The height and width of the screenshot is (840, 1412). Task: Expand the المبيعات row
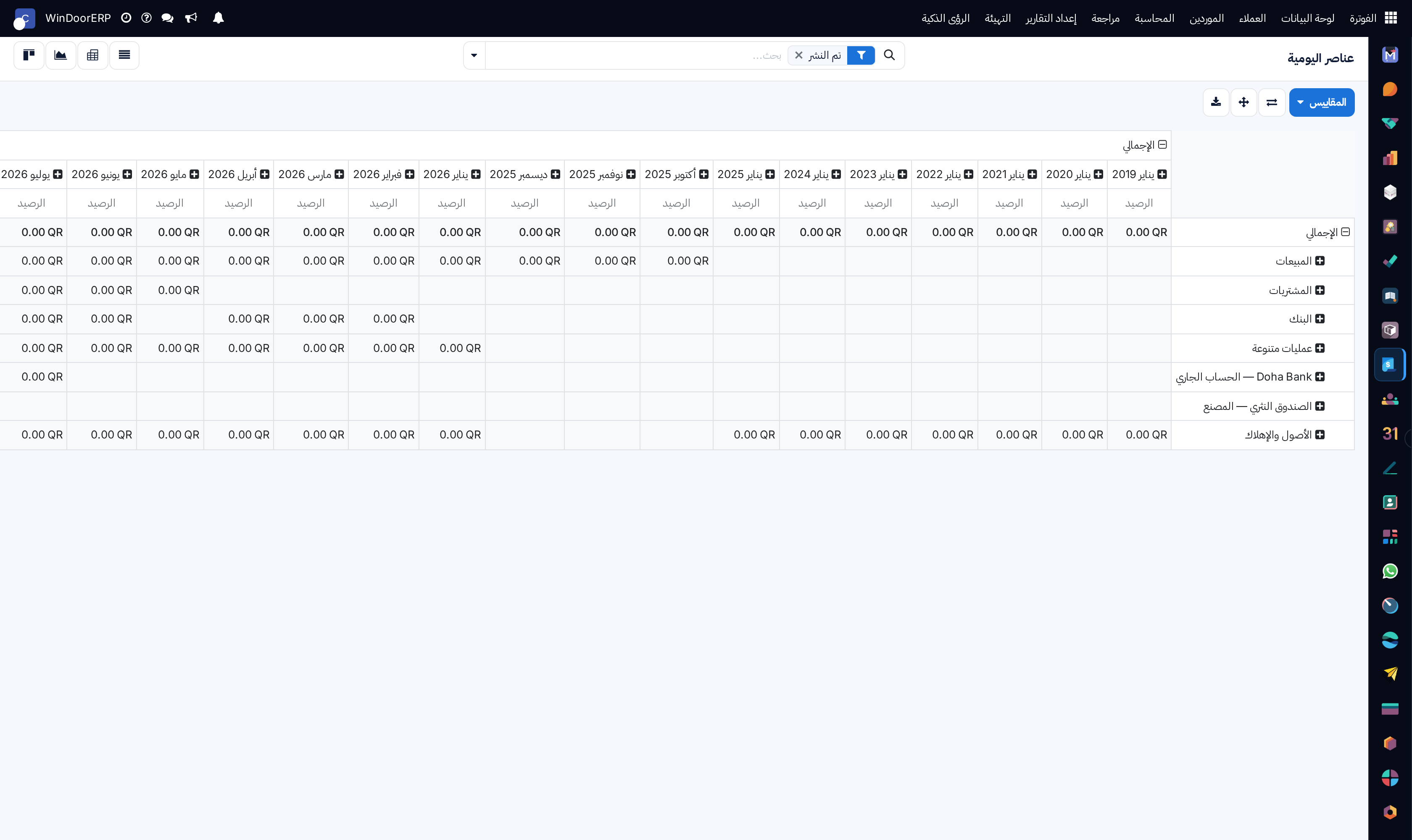[1319, 261]
